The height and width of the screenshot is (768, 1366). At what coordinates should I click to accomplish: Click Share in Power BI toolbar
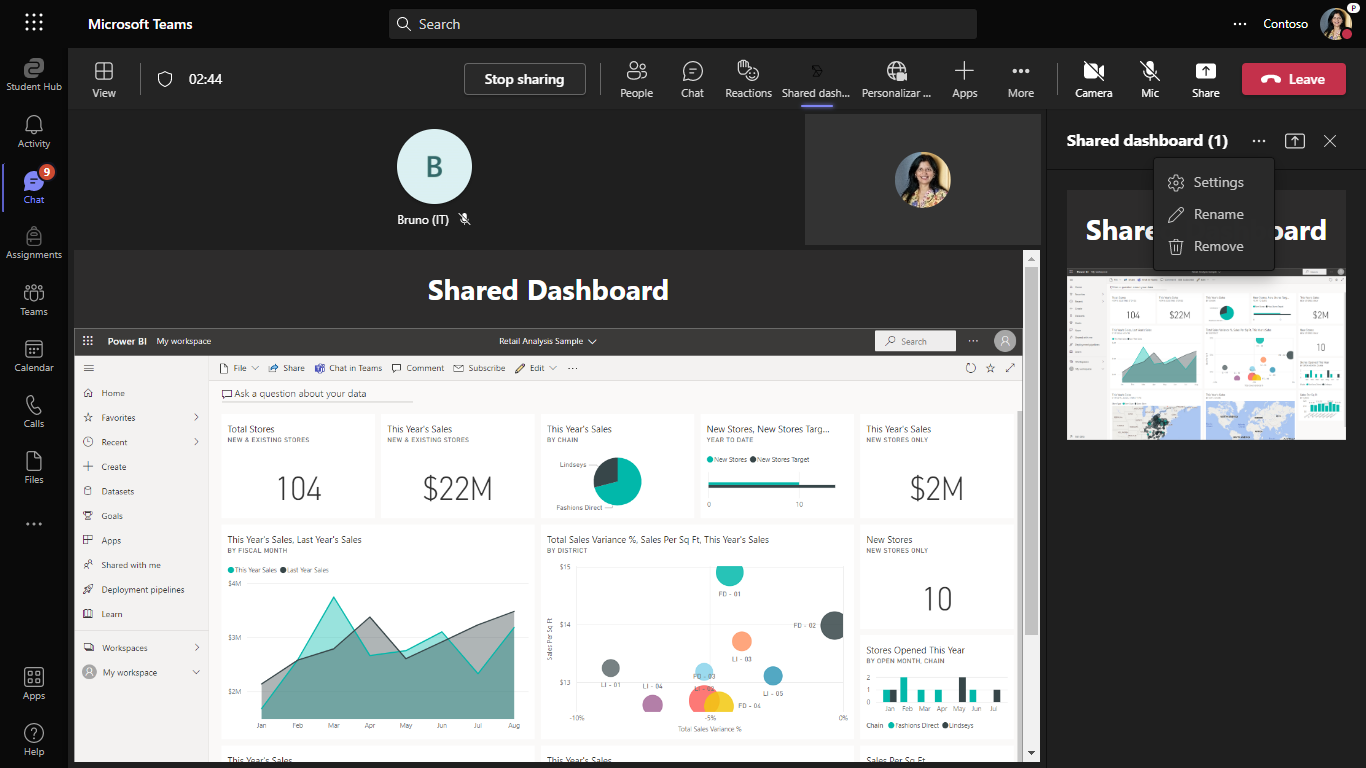(287, 368)
